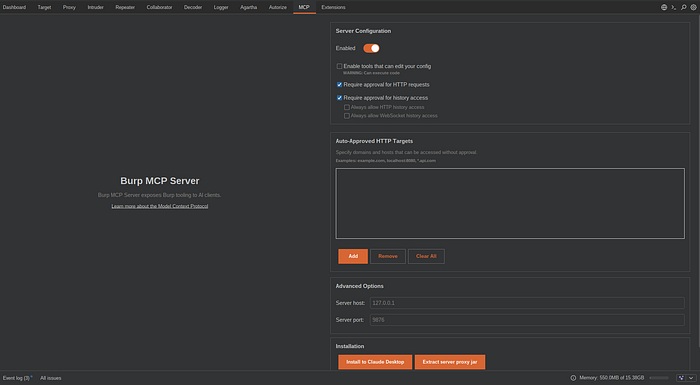Click the memory info circle icon
700x385 pixels.
tap(573, 378)
